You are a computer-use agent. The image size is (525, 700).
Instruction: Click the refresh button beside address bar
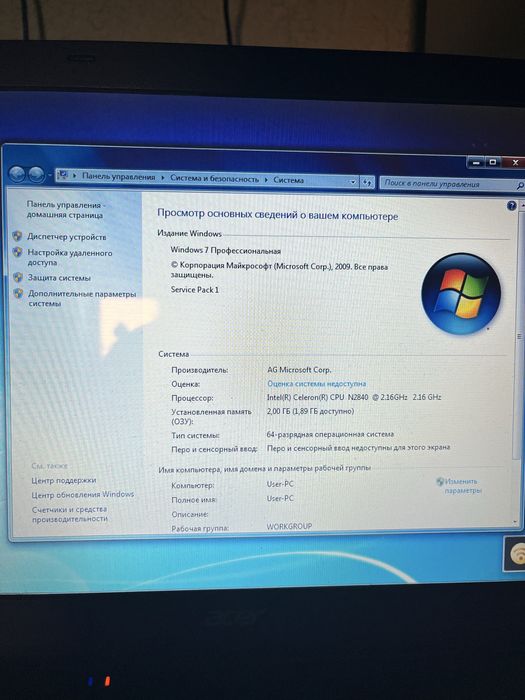[x=367, y=182]
